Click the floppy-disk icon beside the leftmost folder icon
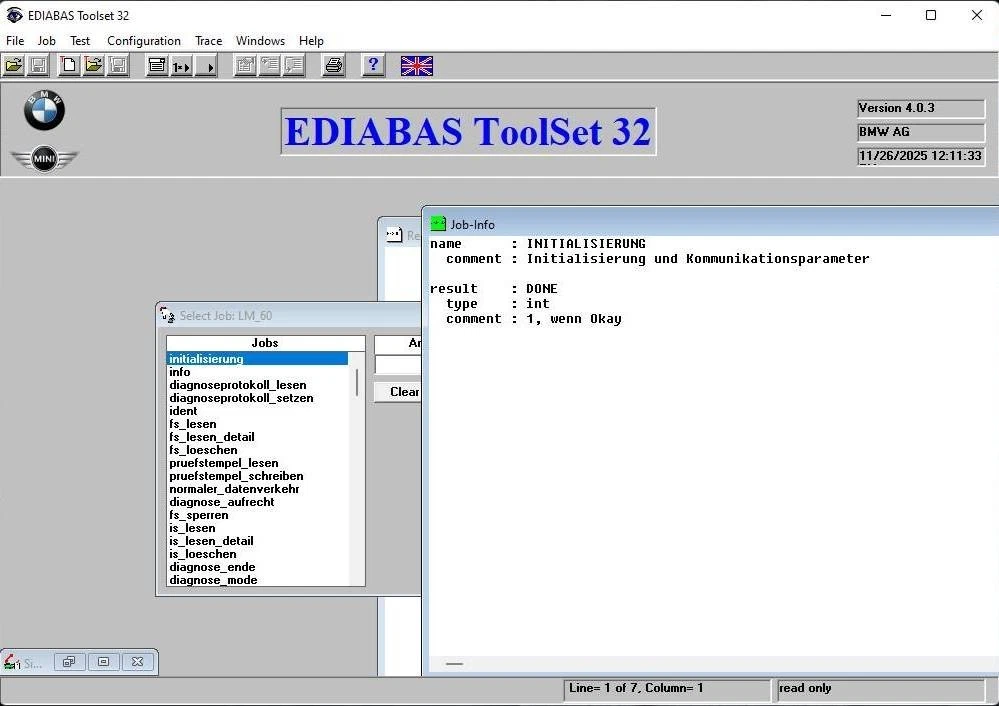The width and height of the screenshot is (999, 706). [38, 65]
